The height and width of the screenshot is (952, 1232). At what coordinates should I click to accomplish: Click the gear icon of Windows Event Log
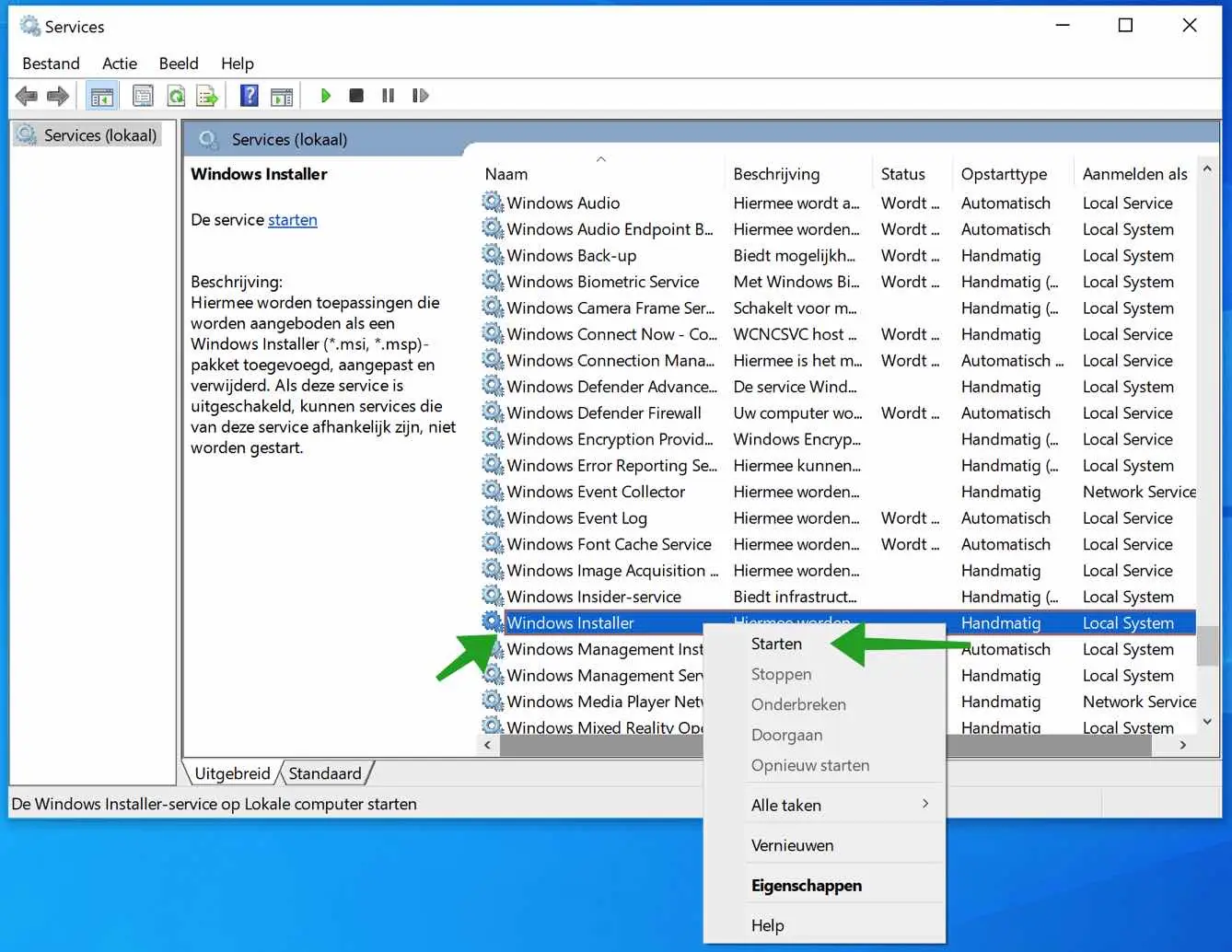(x=493, y=517)
